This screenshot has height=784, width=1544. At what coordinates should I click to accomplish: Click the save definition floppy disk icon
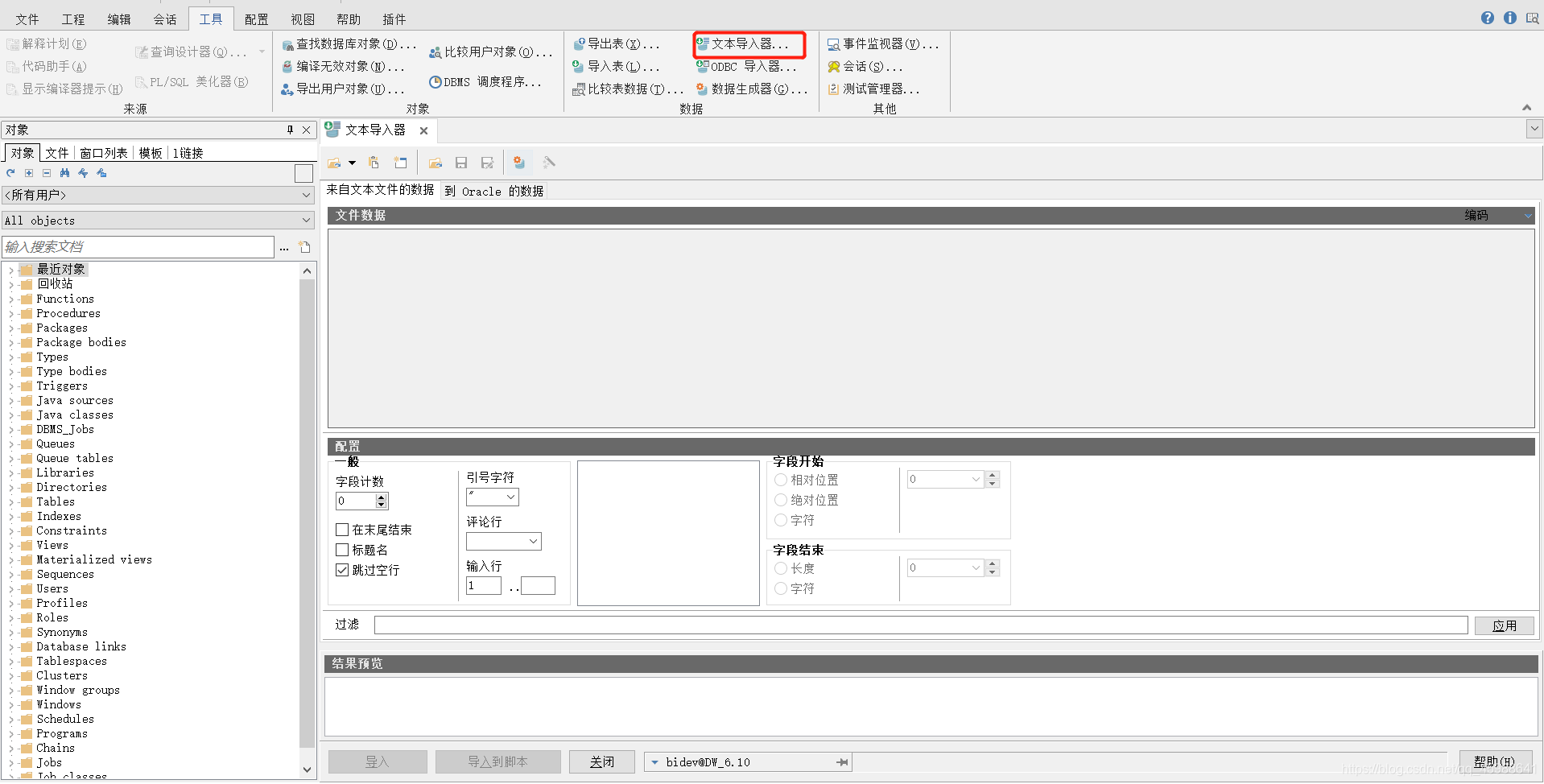click(461, 163)
